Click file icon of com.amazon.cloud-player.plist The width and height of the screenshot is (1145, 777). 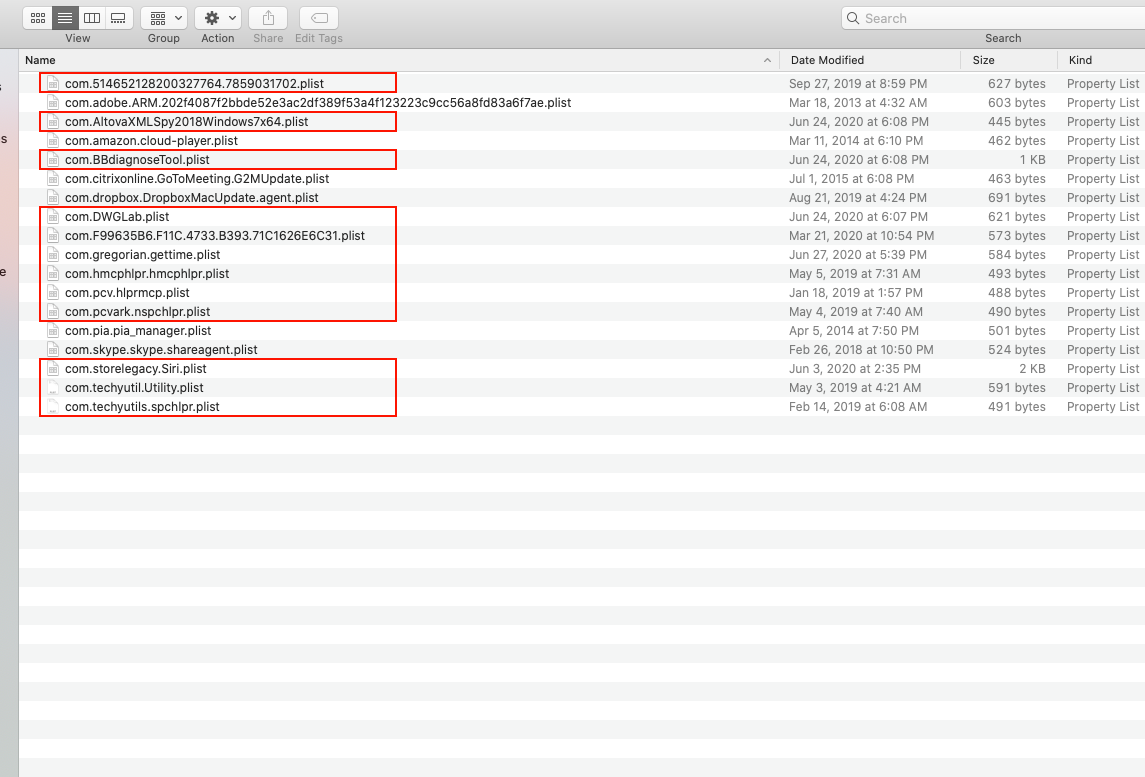click(53, 140)
